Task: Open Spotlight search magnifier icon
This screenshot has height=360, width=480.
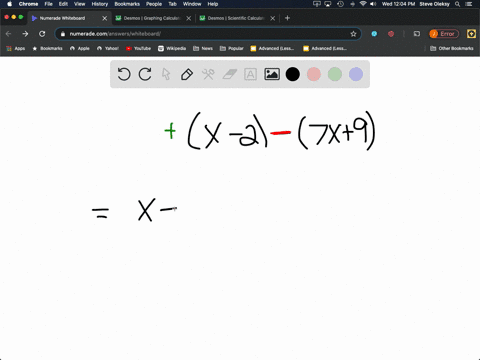Action: (x=458, y=4)
